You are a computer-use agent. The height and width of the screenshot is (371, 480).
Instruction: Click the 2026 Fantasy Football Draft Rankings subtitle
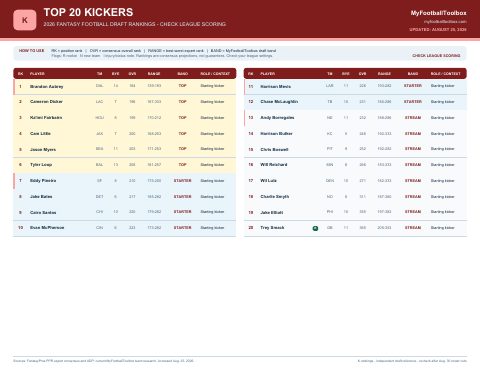click(x=135, y=24)
